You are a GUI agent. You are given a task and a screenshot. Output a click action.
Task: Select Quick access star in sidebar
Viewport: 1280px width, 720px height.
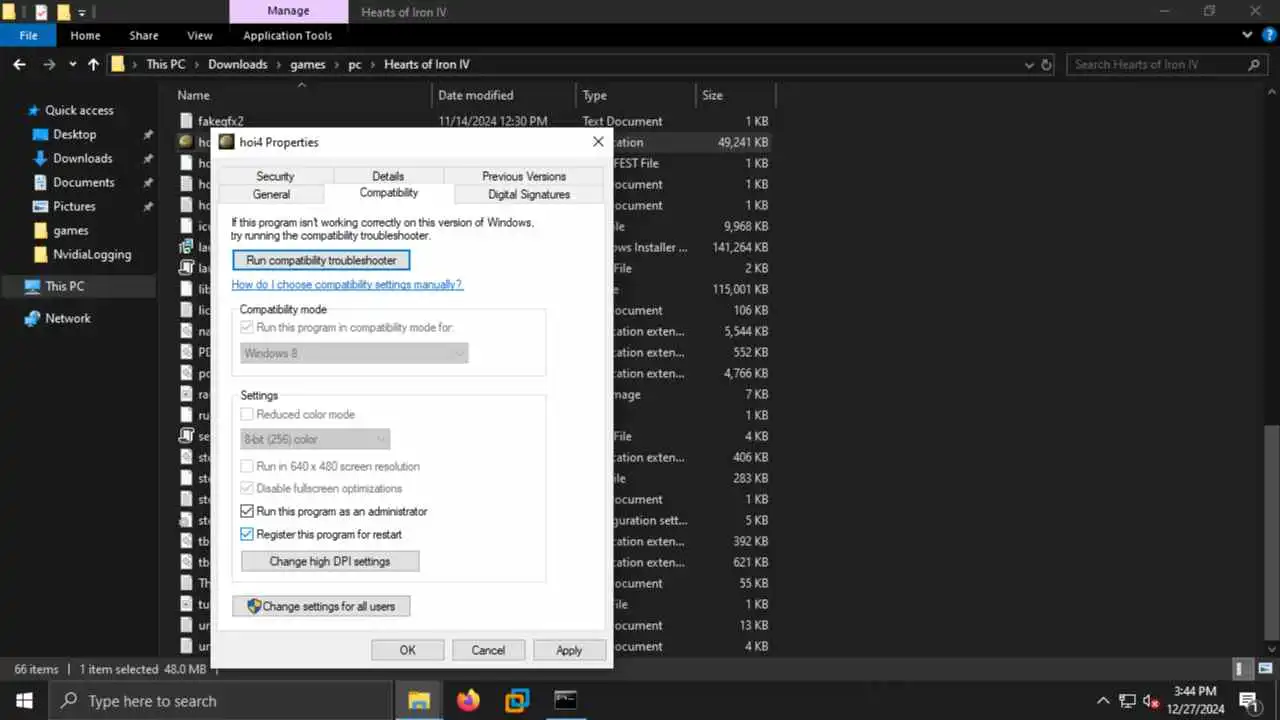[x=33, y=110]
